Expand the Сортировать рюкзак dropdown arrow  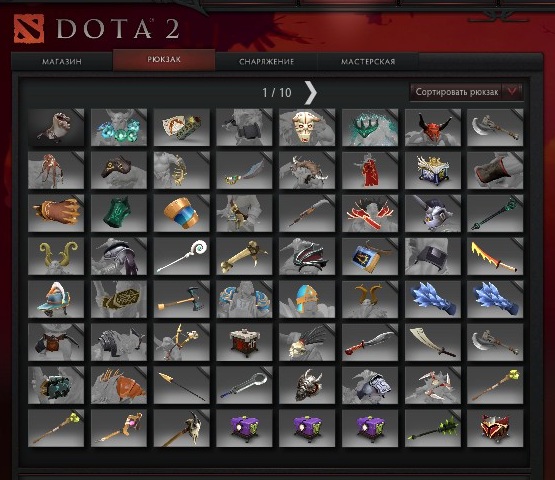(x=512, y=92)
